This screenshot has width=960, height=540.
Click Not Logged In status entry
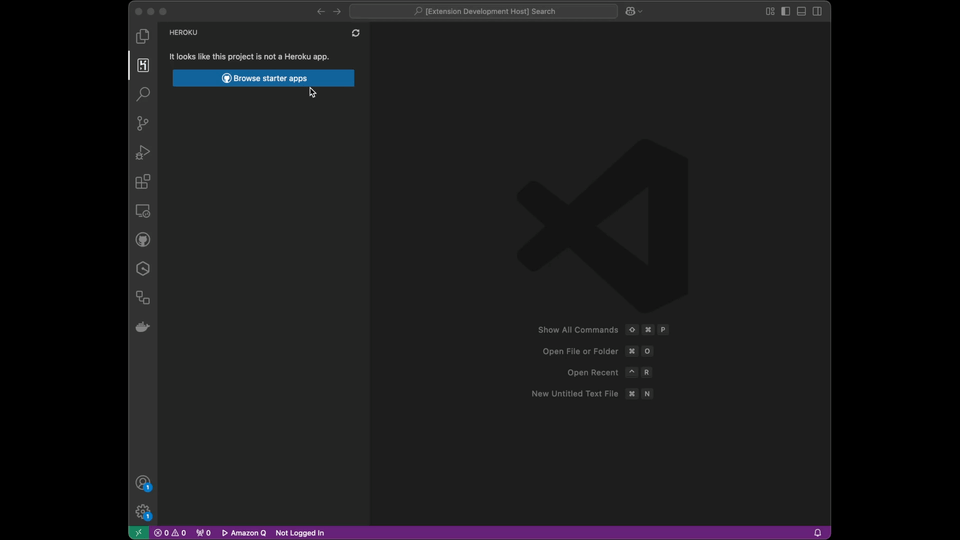[299, 533]
